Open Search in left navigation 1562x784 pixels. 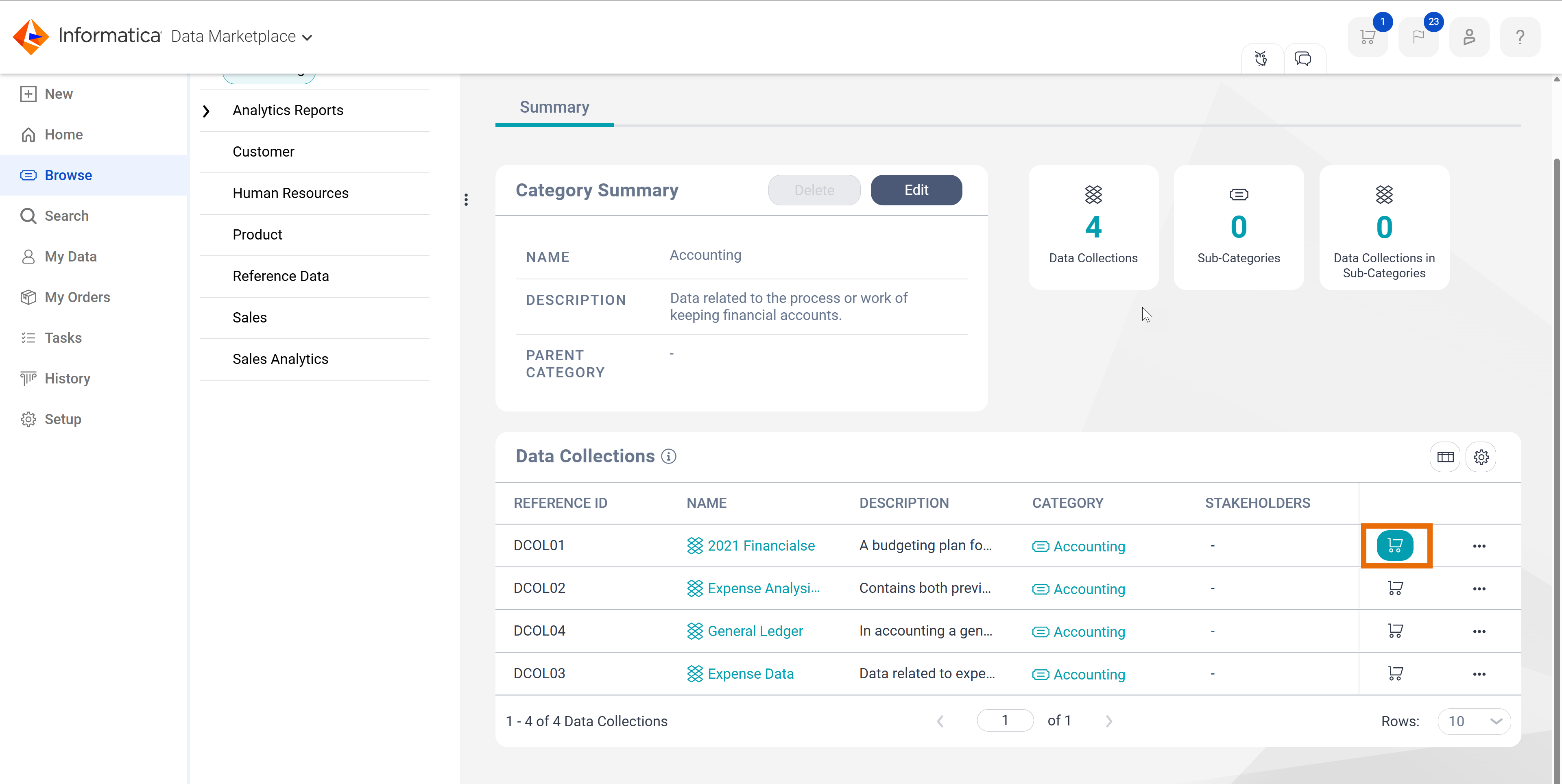pos(94,216)
